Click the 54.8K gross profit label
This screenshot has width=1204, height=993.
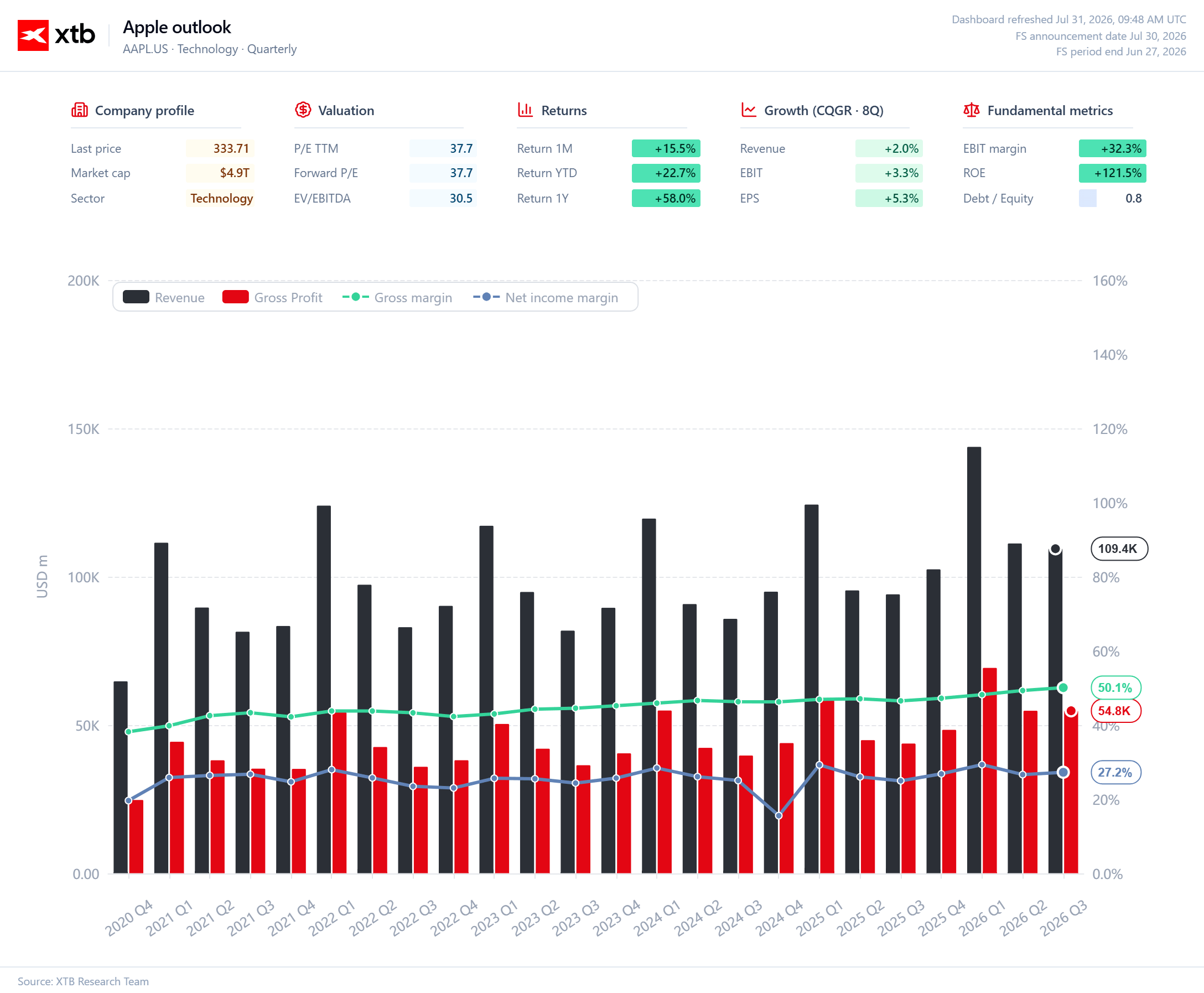tap(1115, 711)
